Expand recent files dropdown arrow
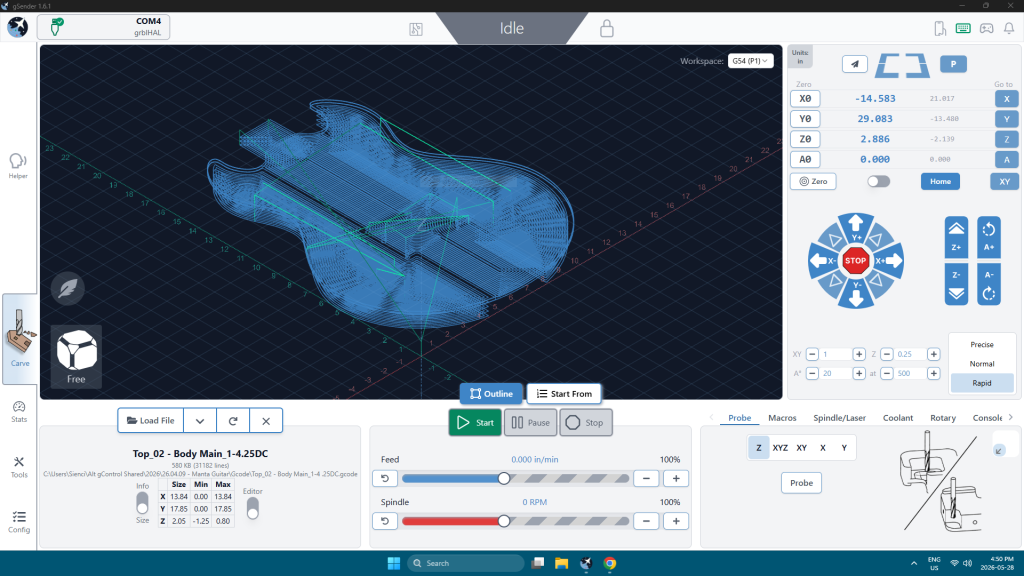 pyautogui.click(x=200, y=421)
